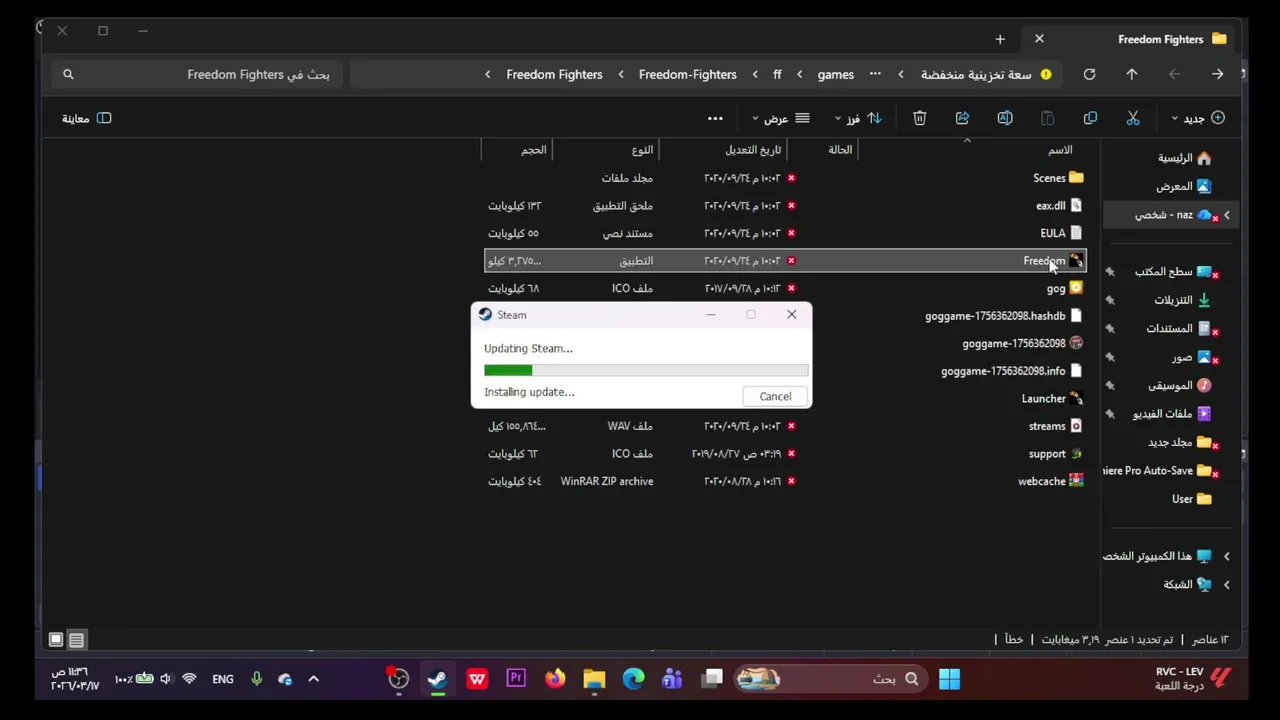Select the webcache ZIP archive
The image size is (1280, 720).
point(1051,481)
